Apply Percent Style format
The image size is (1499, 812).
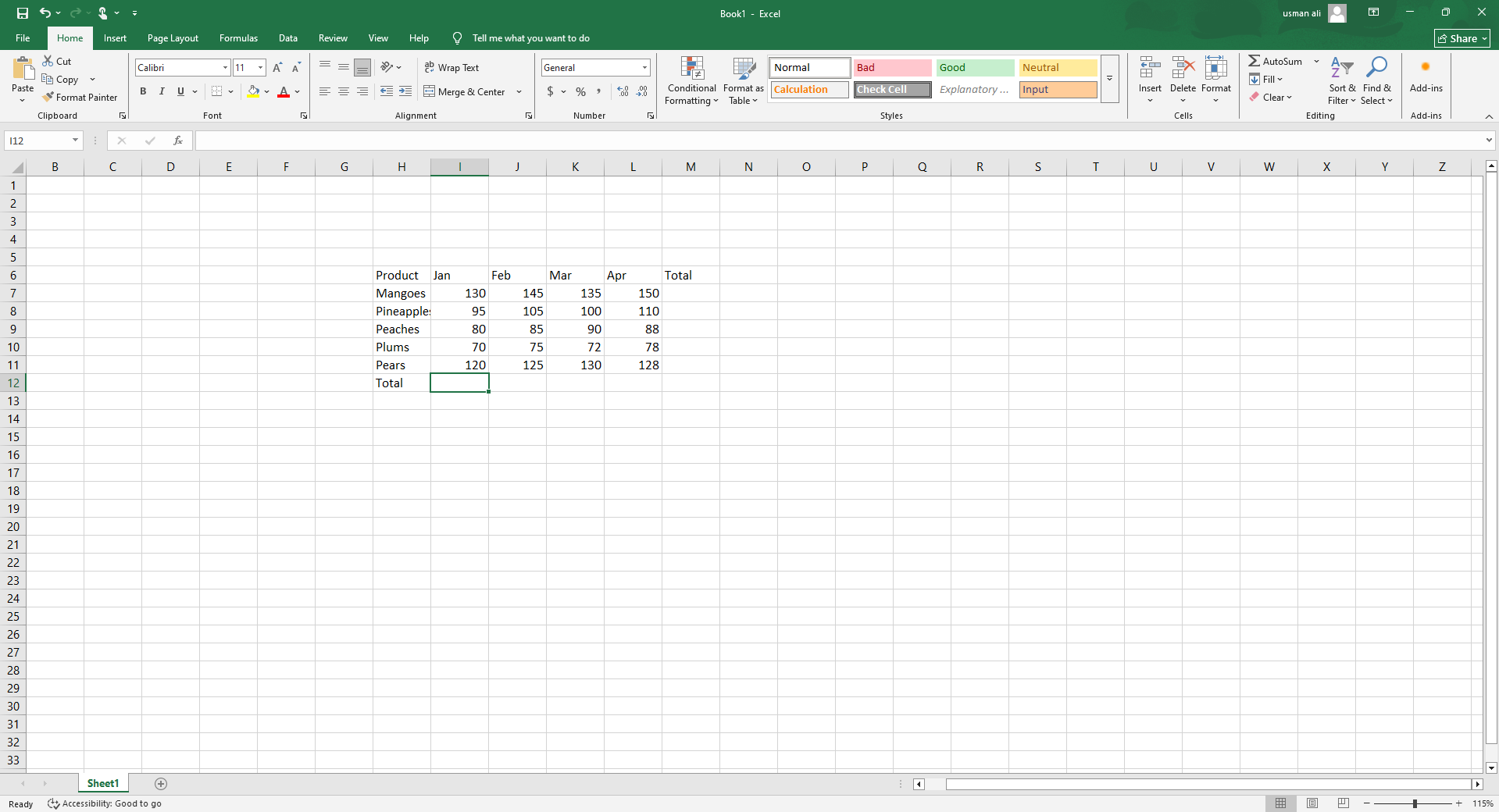[580, 91]
